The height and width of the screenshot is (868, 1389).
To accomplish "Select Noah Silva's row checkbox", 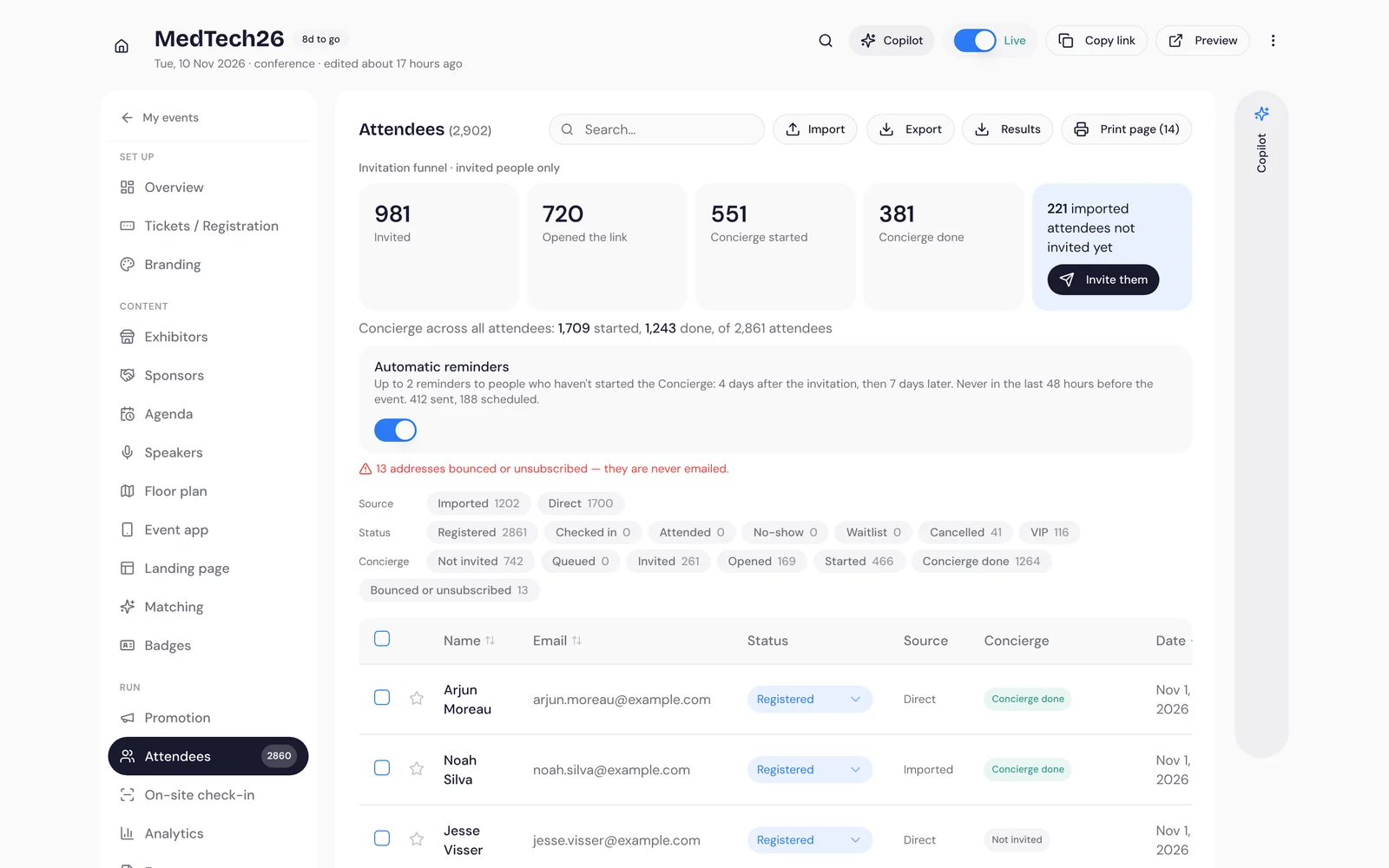I will 382,767.
